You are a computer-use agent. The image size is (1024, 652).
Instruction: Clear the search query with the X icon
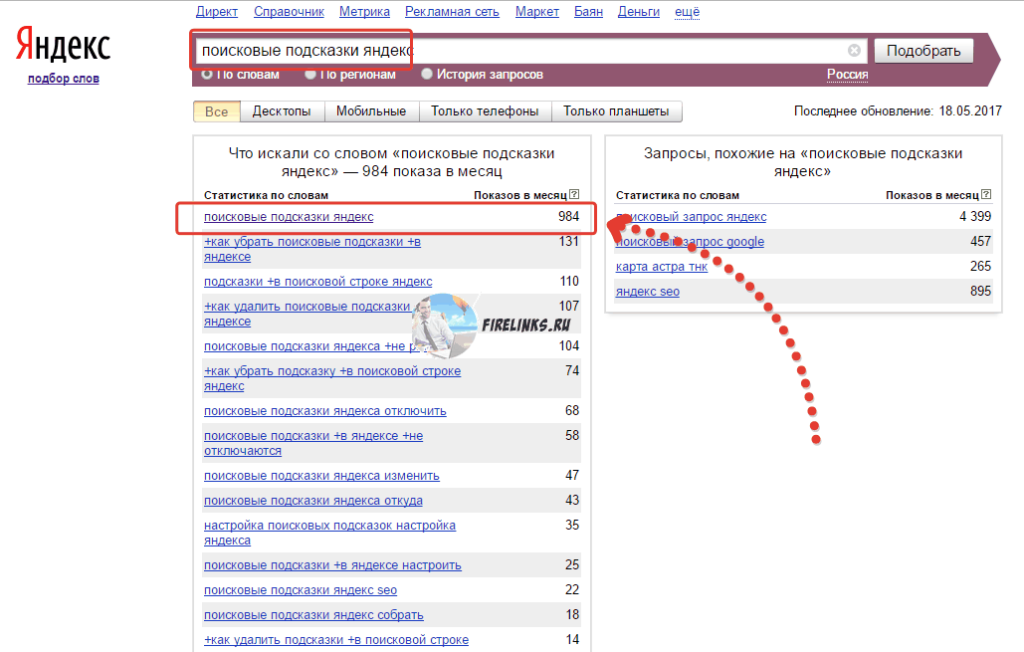[854, 50]
